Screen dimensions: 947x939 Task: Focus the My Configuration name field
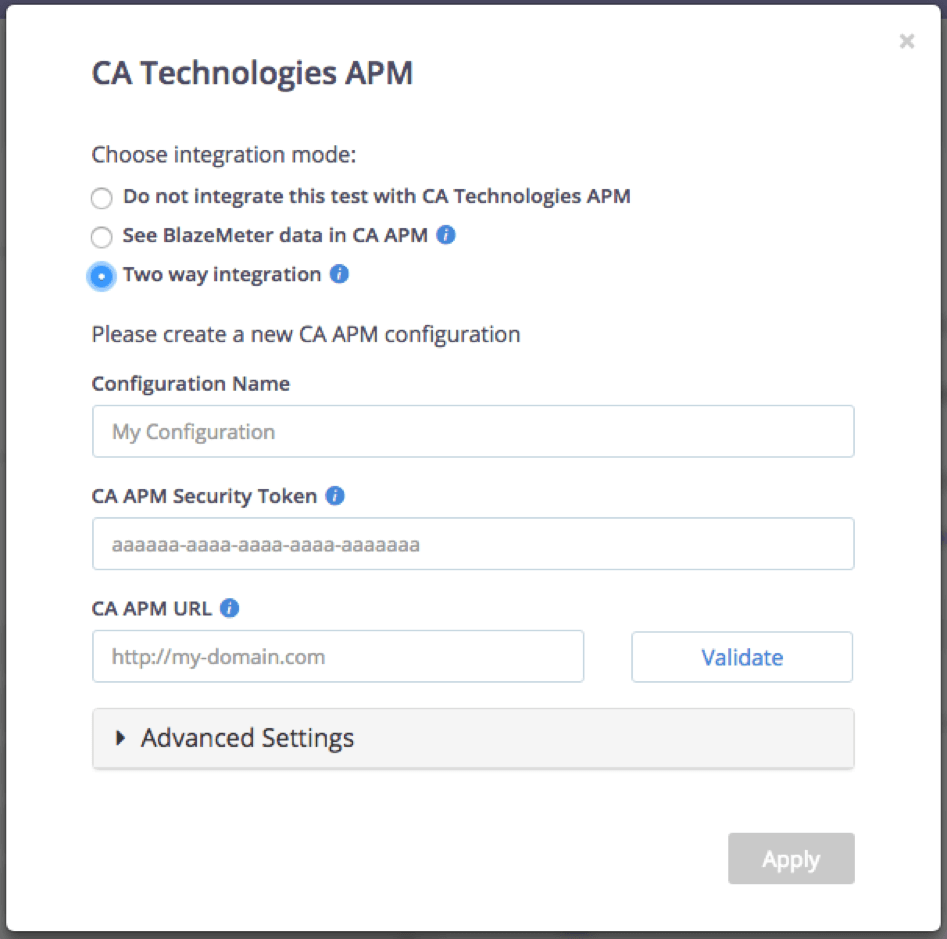coord(472,432)
